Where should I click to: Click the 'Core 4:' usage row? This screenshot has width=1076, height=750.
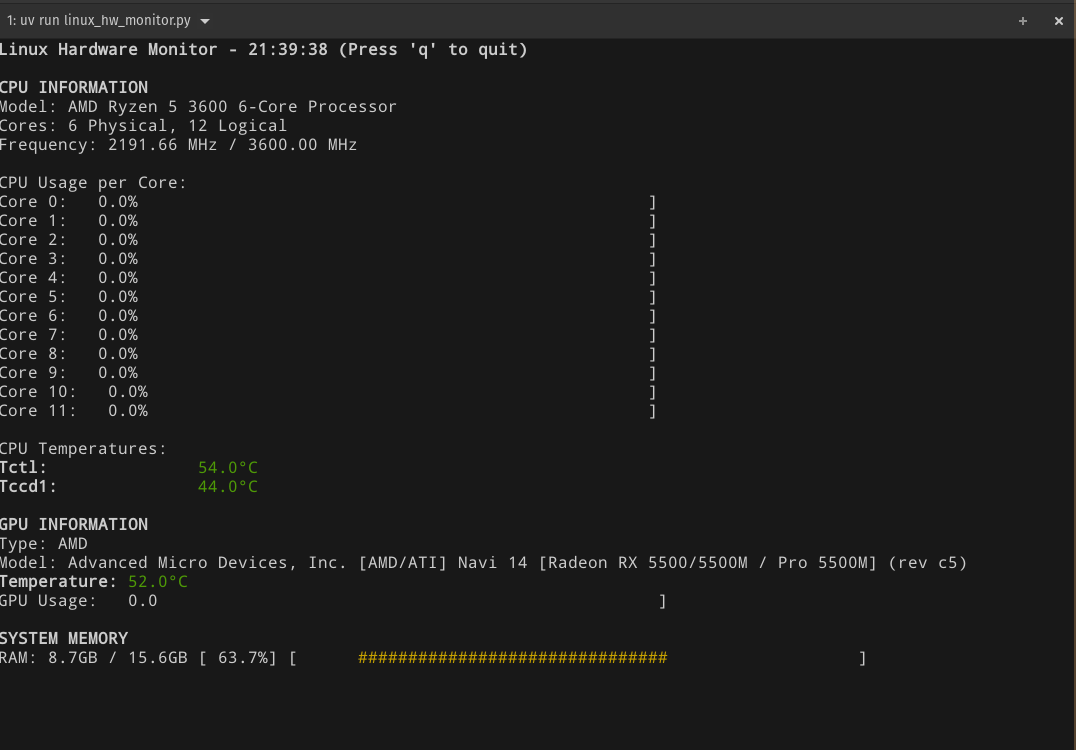pos(328,278)
